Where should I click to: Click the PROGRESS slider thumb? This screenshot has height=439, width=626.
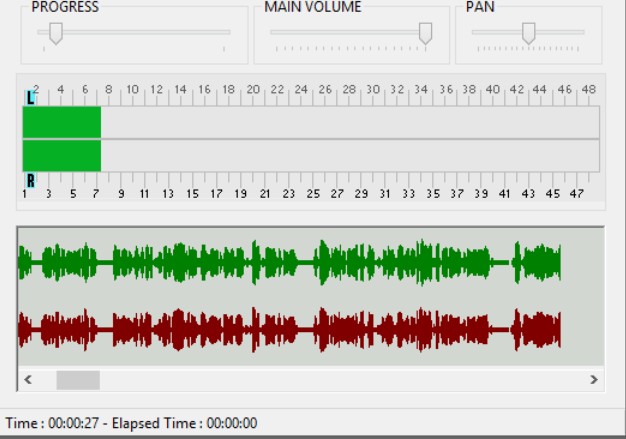pyautogui.click(x=56, y=33)
